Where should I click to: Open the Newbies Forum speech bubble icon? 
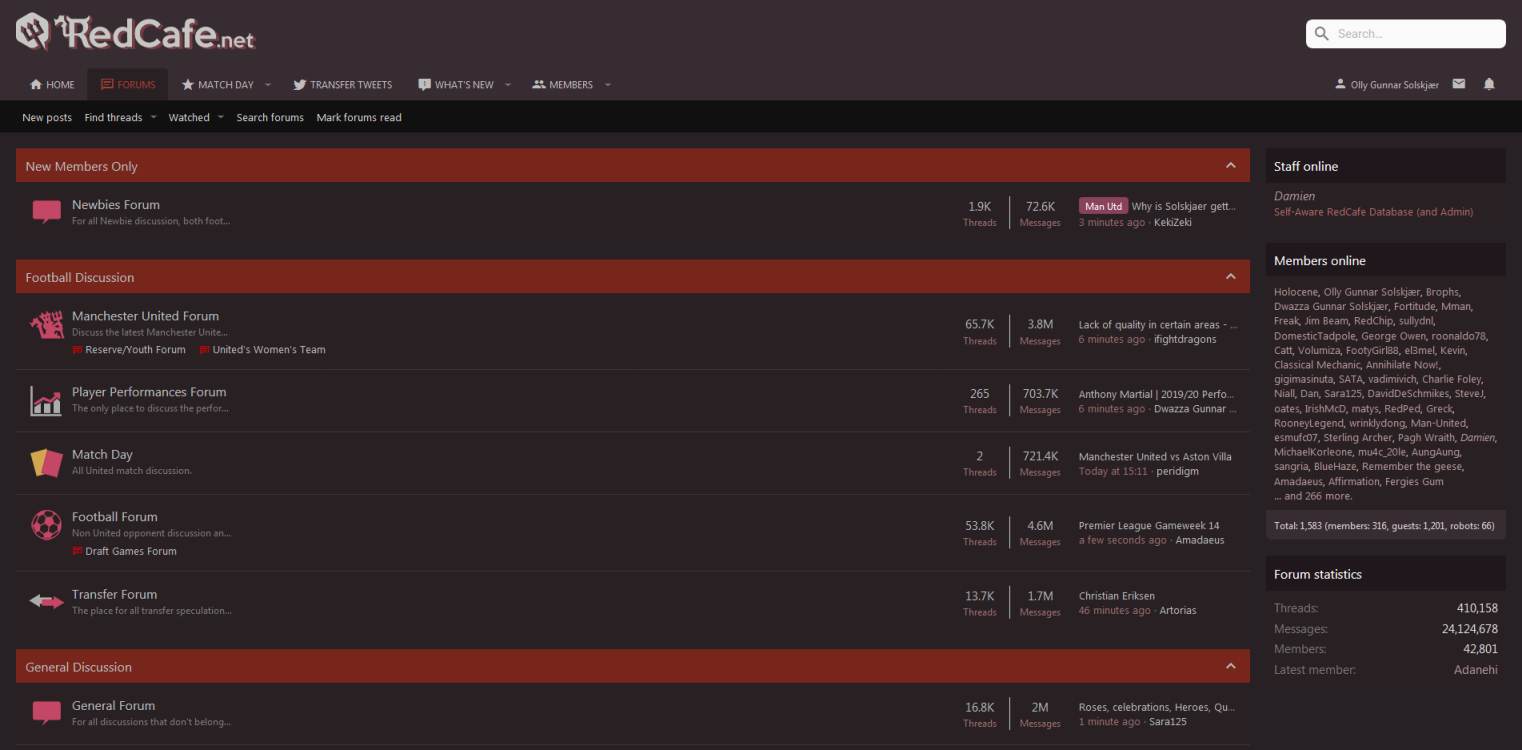pyautogui.click(x=46, y=212)
